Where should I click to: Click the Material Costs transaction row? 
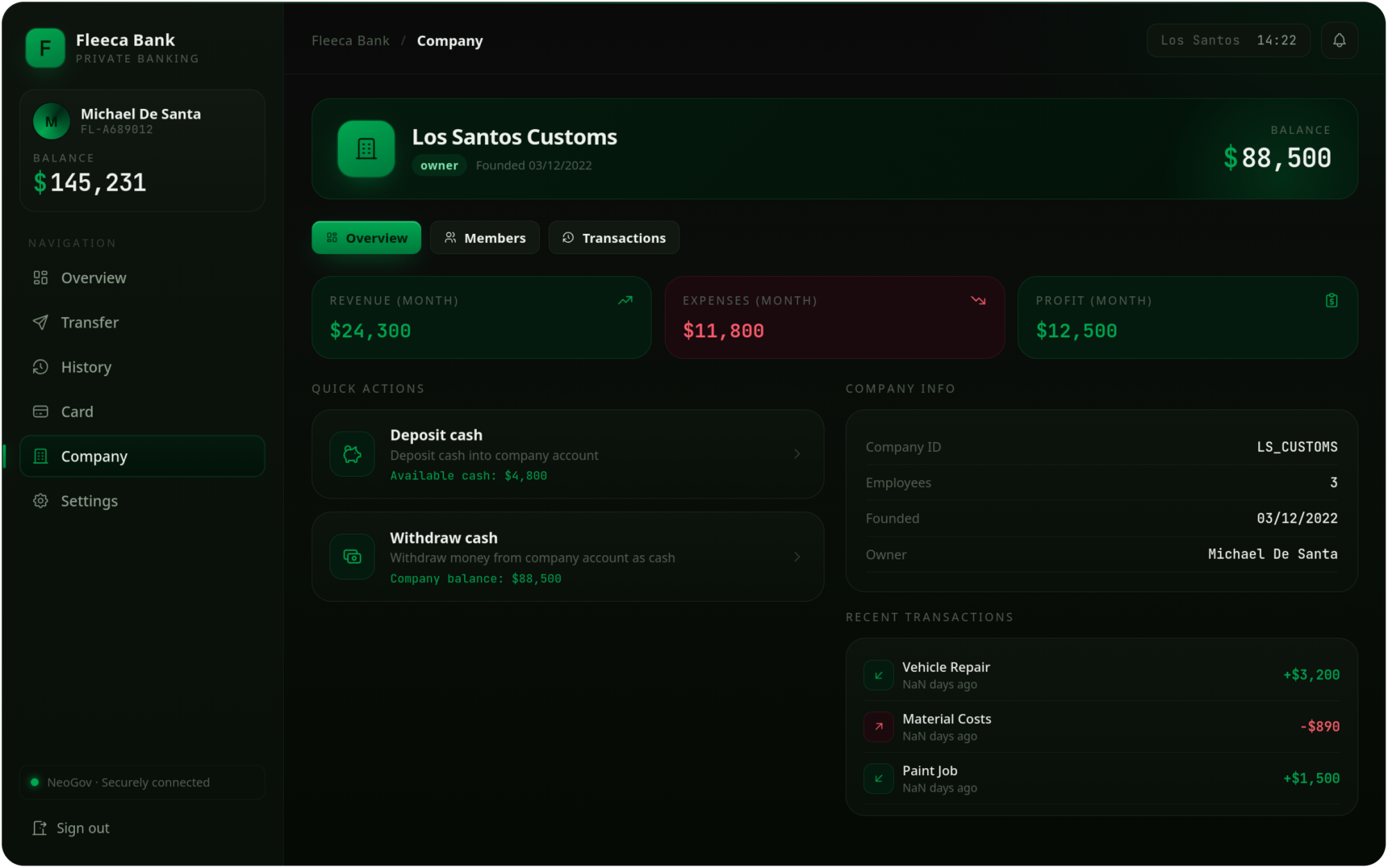[1101, 726]
